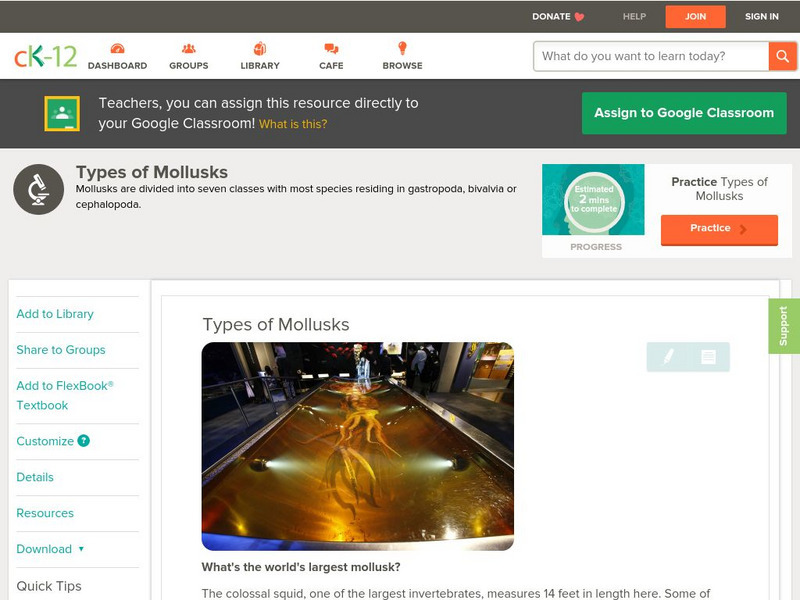
Task: Open the "What is this?" link
Action: 293,124
